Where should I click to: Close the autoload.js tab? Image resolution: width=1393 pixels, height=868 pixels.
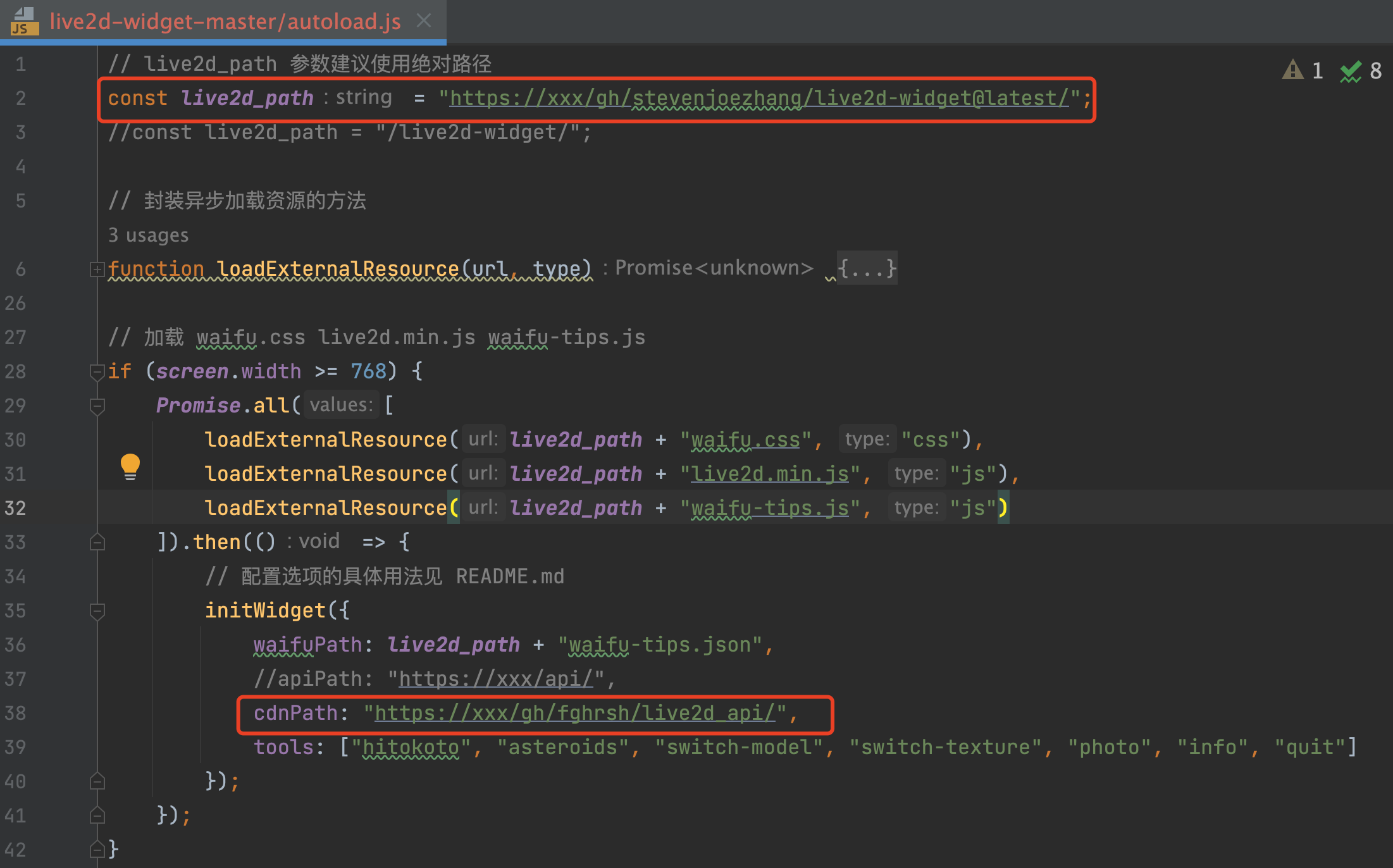424,21
